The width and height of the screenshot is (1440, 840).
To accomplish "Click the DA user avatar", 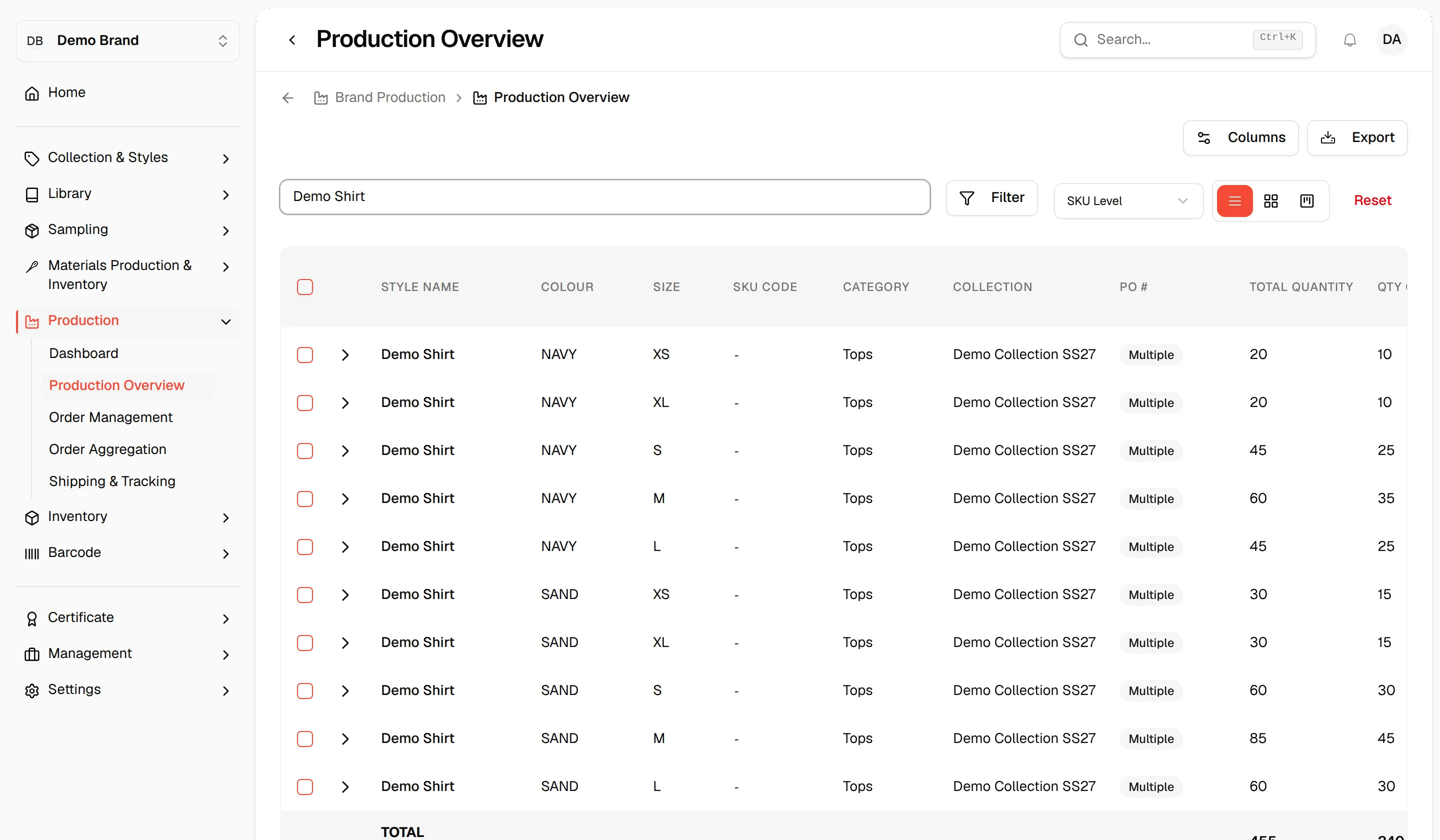I will click(x=1391, y=40).
